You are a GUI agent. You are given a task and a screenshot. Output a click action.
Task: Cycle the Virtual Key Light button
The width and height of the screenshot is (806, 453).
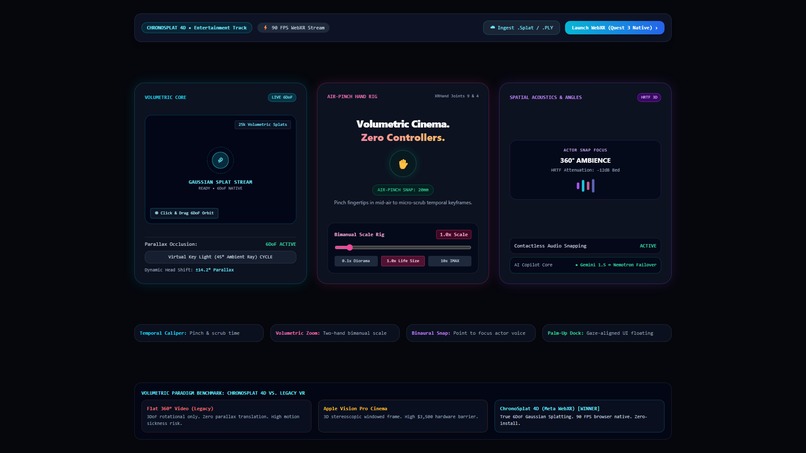click(x=221, y=257)
